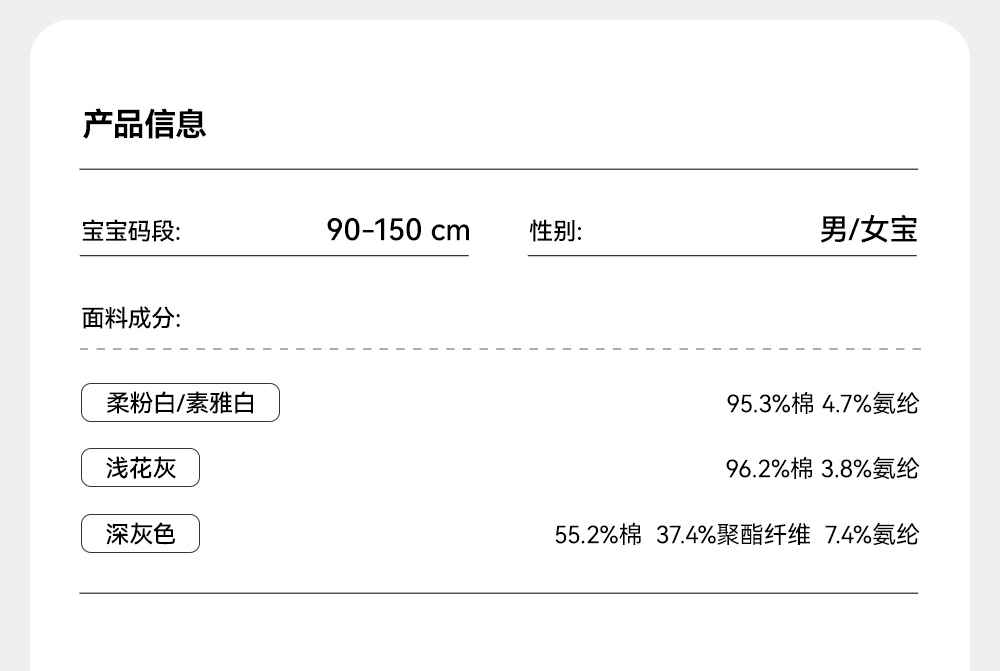Select the 37.4%聚酯纤维 text

click(x=733, y=535)
